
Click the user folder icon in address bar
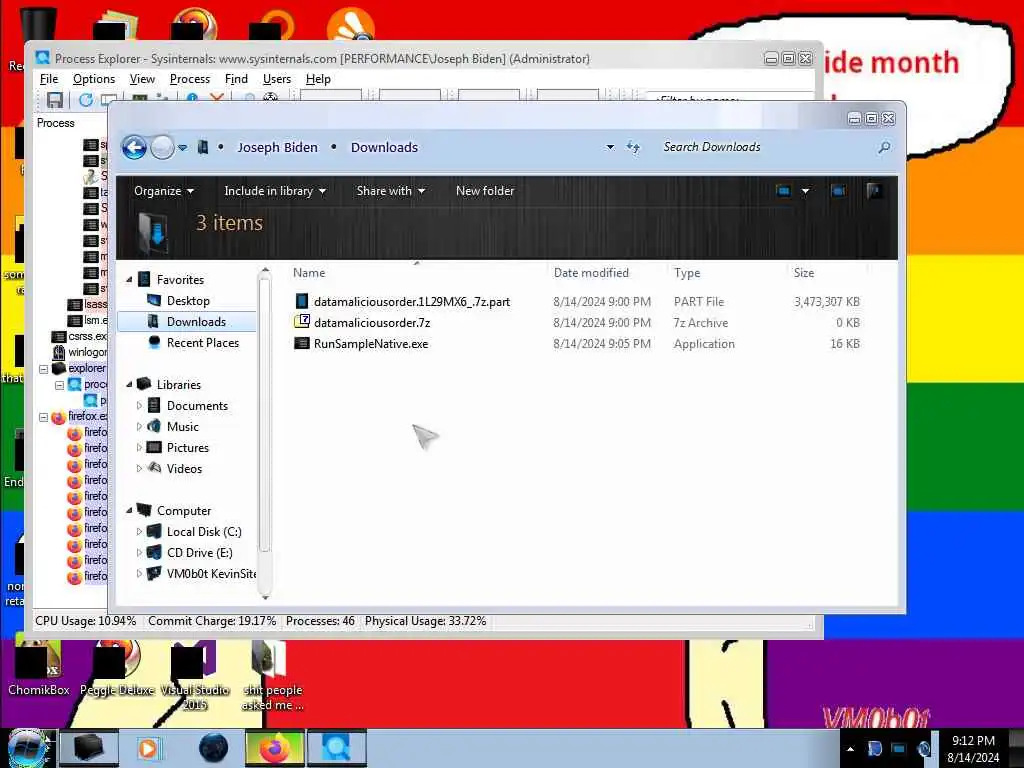[x=203, y=147]
